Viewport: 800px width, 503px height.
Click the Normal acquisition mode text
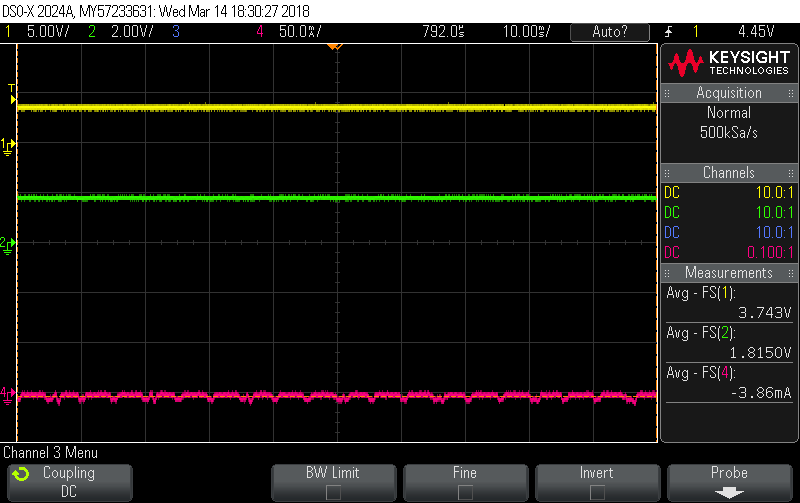729,113
